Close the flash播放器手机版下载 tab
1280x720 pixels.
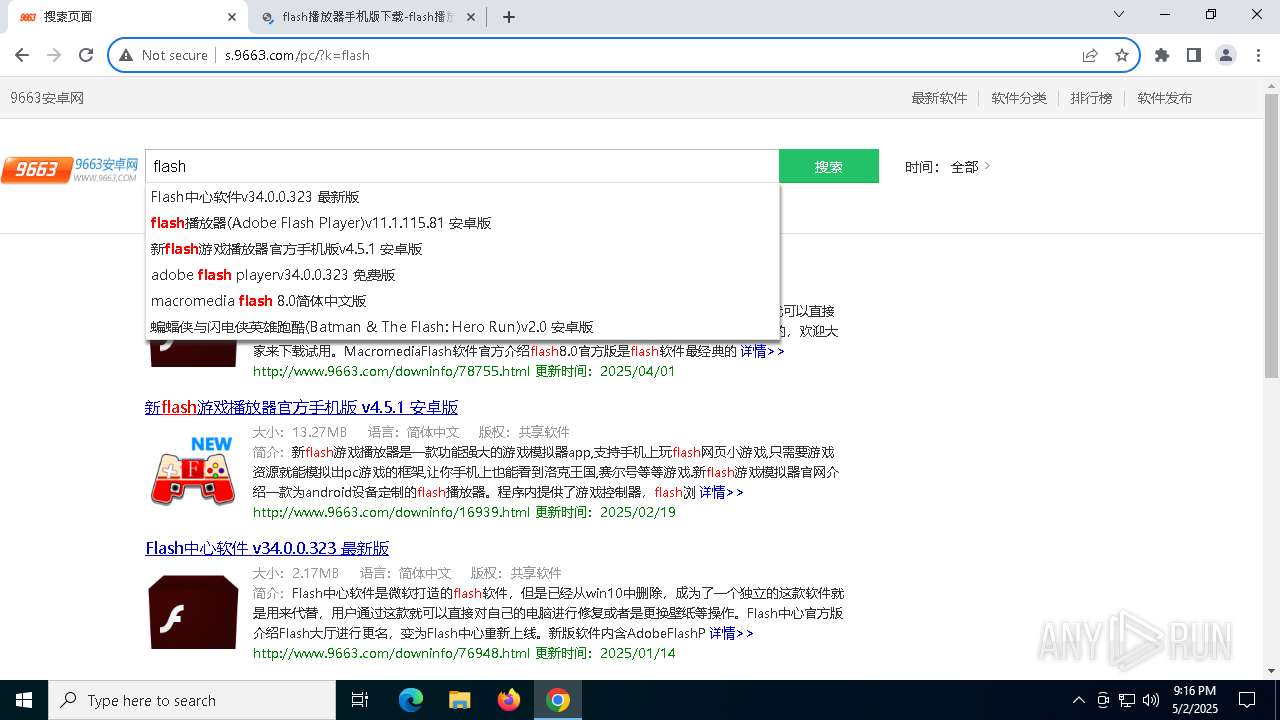point(472,17)
